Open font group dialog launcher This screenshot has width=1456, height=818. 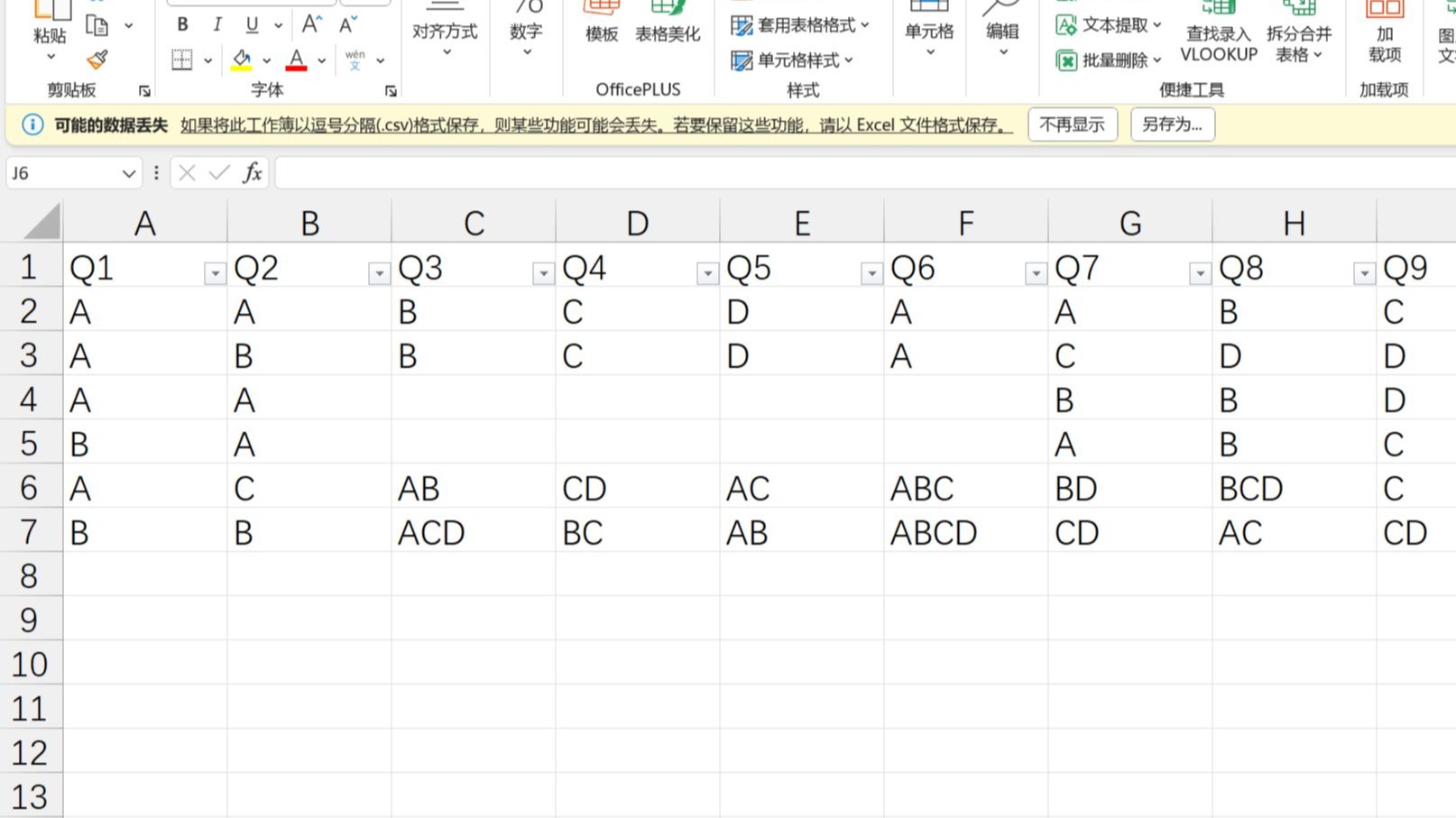[391, 91]
